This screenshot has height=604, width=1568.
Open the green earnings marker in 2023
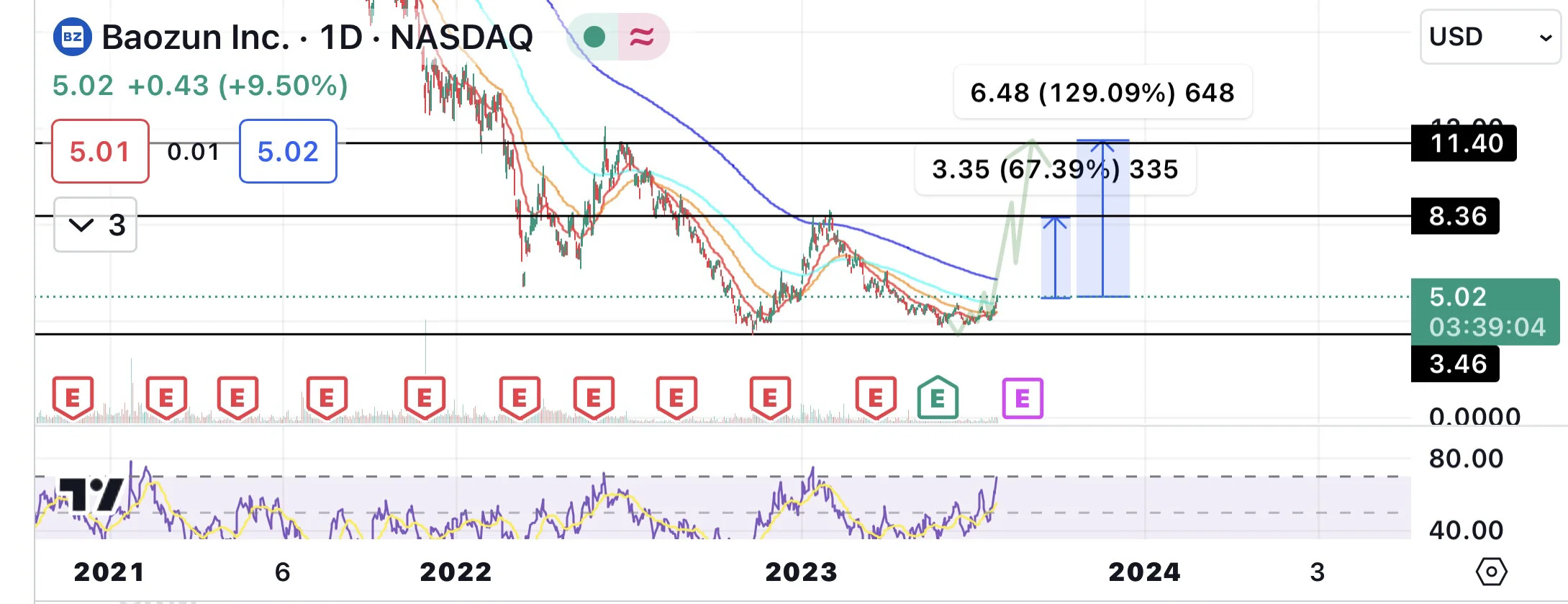point(938,397)
